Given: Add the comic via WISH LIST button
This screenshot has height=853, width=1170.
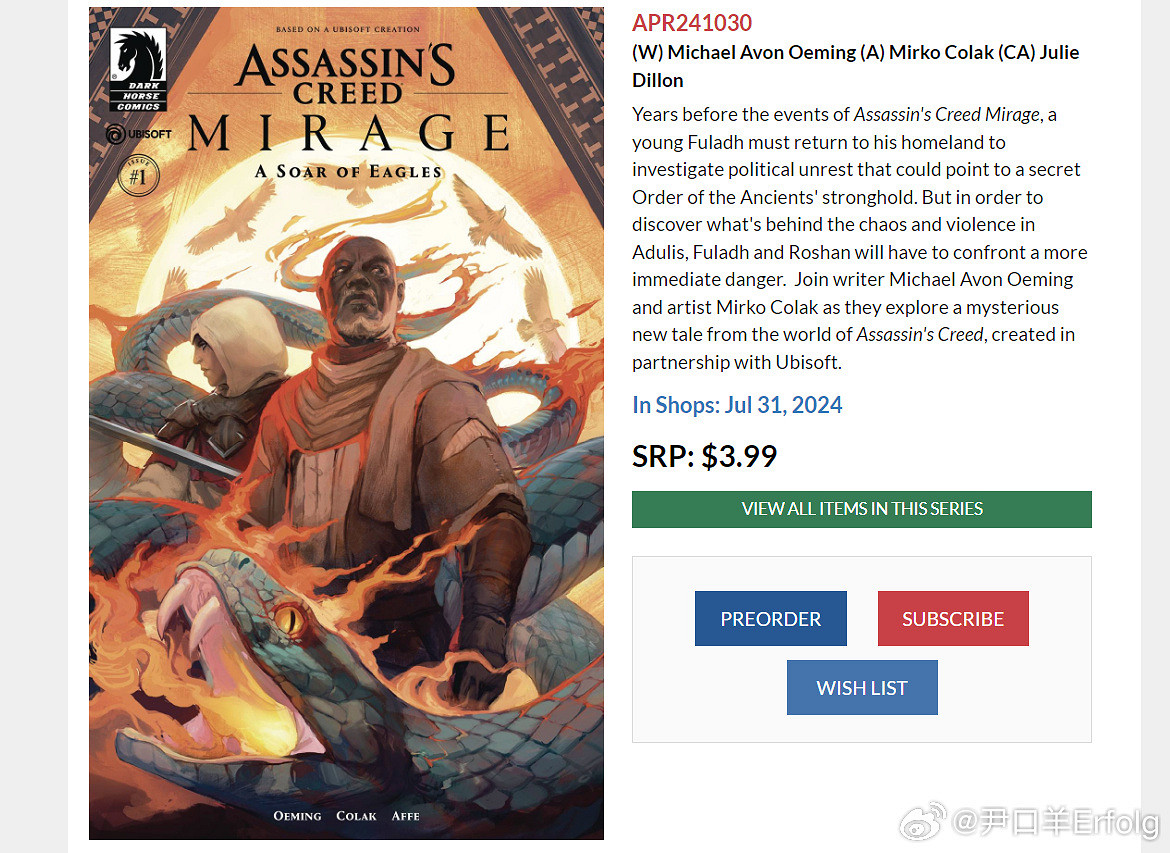Looking at the screenshot, I should pyautogui.click(x=861, y=688).
